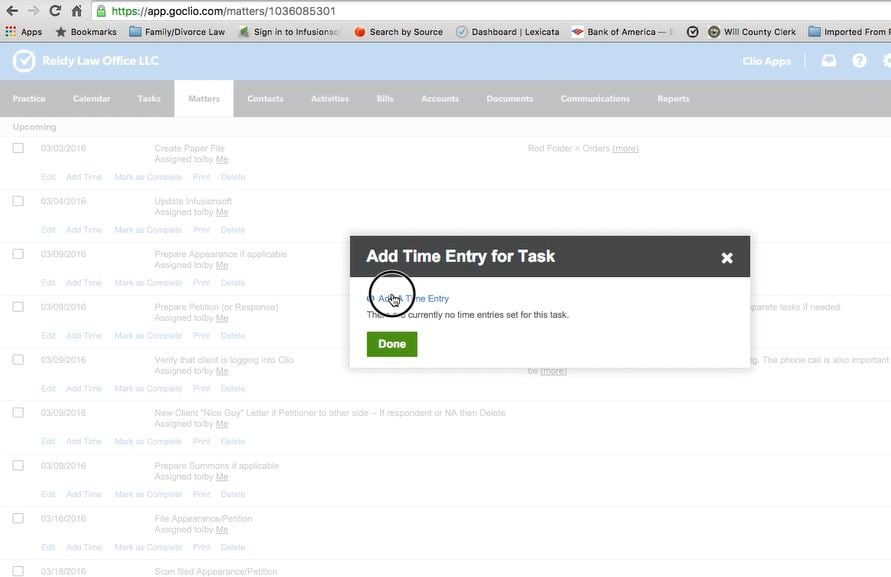Switch to the Calendar tab
The image size is (891, 577).
click(91, 99)
